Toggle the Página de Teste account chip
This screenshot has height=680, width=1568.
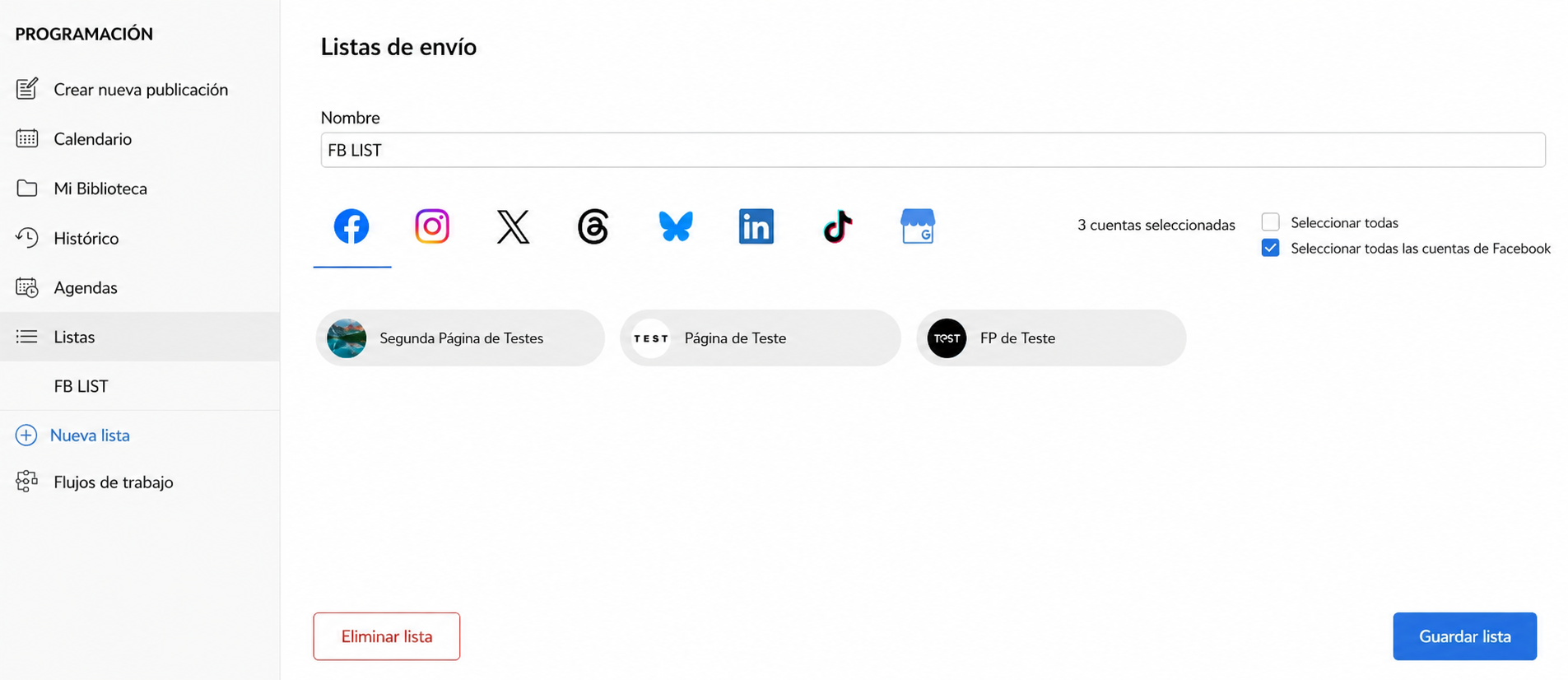(761, 338)
